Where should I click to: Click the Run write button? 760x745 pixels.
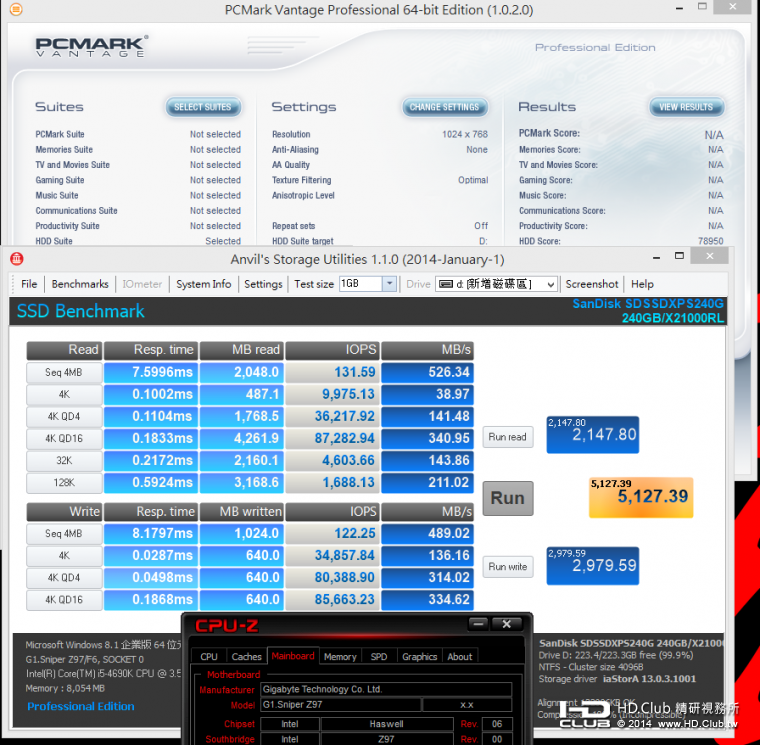(507, 567)
